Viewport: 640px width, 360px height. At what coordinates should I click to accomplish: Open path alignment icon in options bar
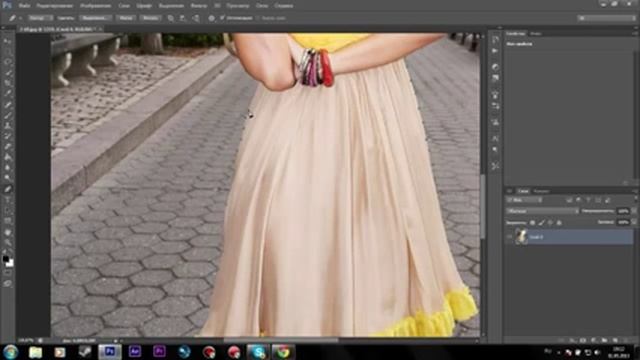(183, 18)
